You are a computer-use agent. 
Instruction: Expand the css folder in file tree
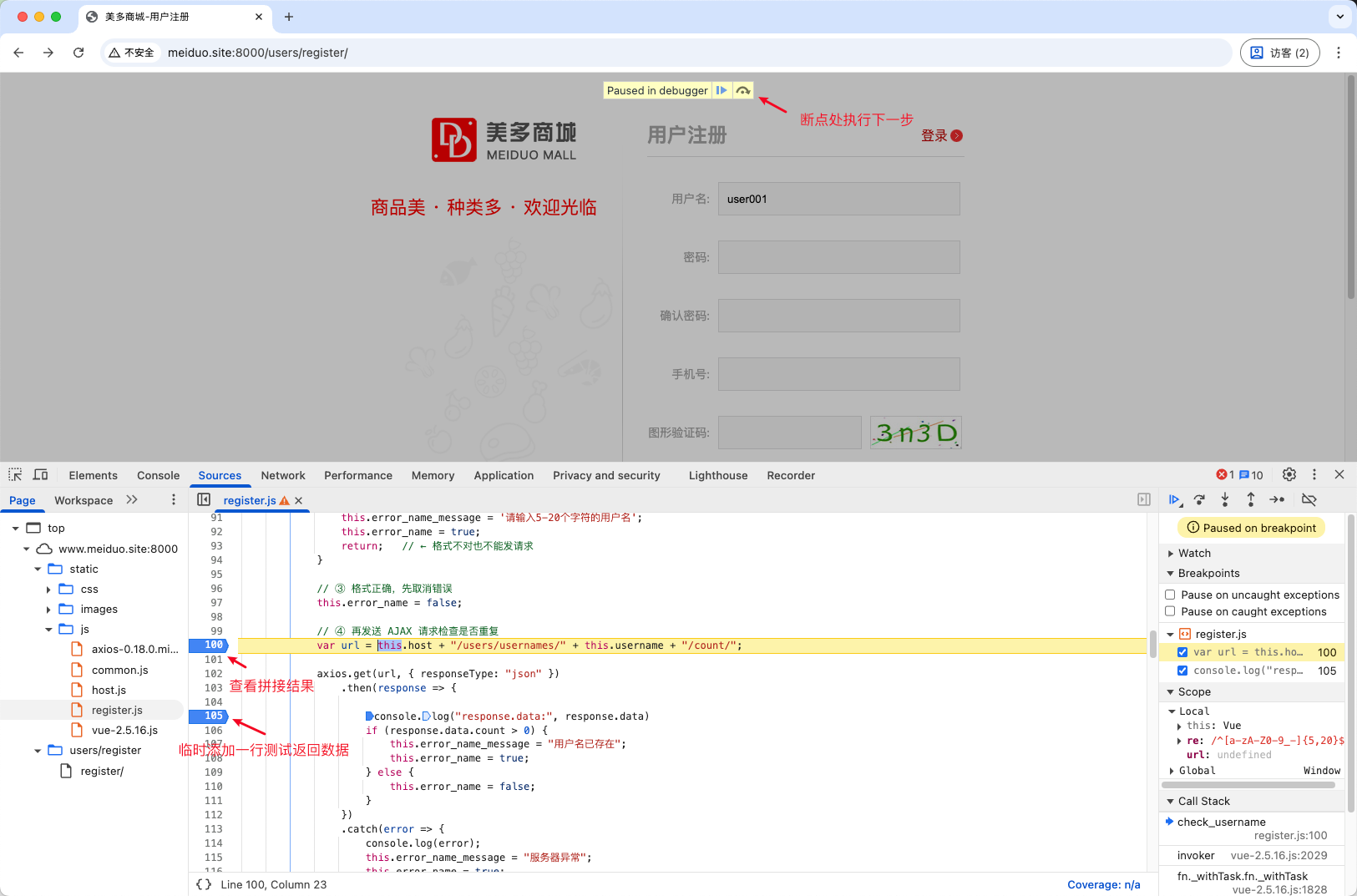(48, 590)
